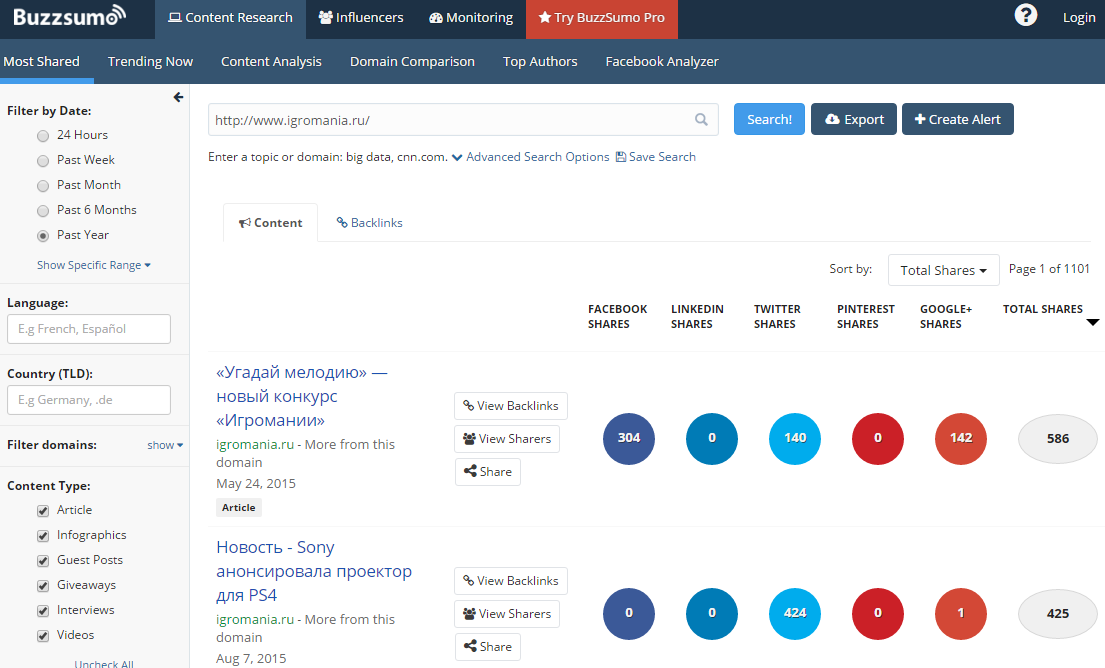Viewport: 1105px width, 668px height.
Task: Uncheck the Interviews content type
Action: [x=43, y=610]
